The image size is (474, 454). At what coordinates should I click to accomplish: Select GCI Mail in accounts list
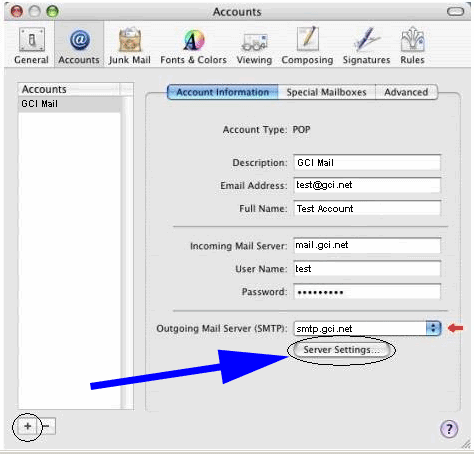(x=69, y=104)
